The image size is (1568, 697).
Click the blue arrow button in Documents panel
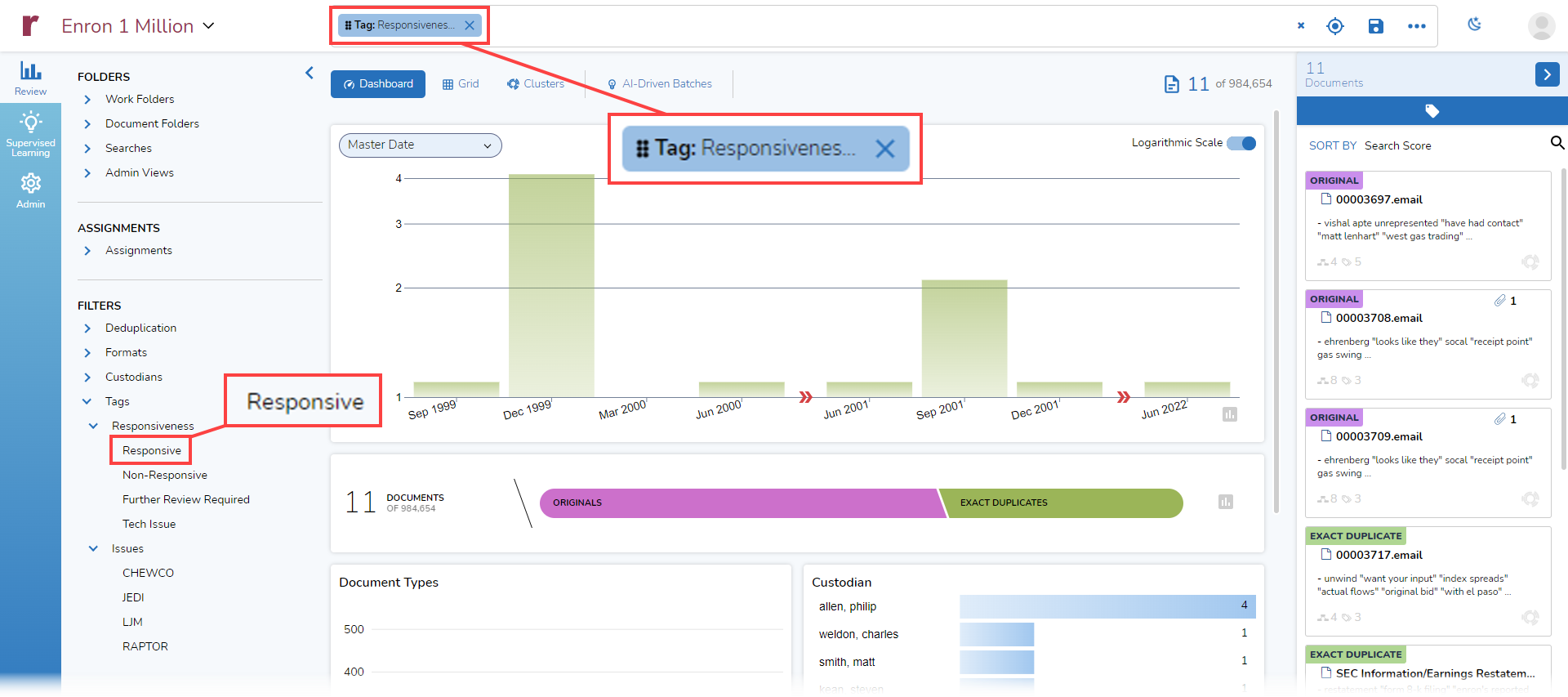pyautogui.click(x=1548, y=74)
